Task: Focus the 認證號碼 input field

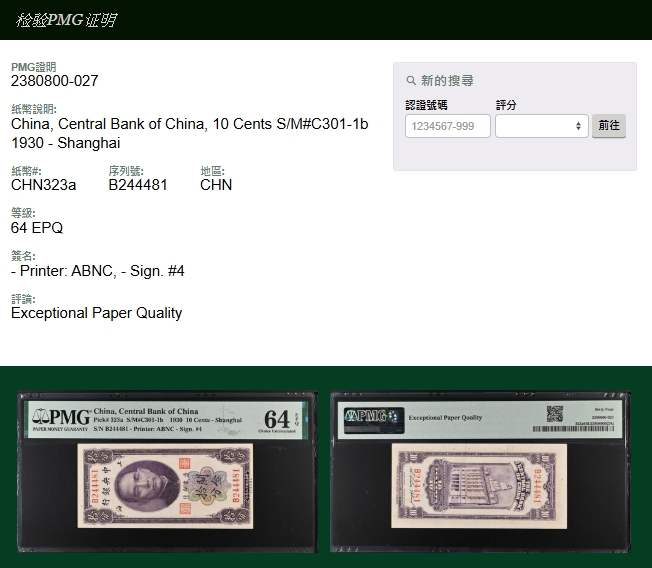Action: [447, 126]
